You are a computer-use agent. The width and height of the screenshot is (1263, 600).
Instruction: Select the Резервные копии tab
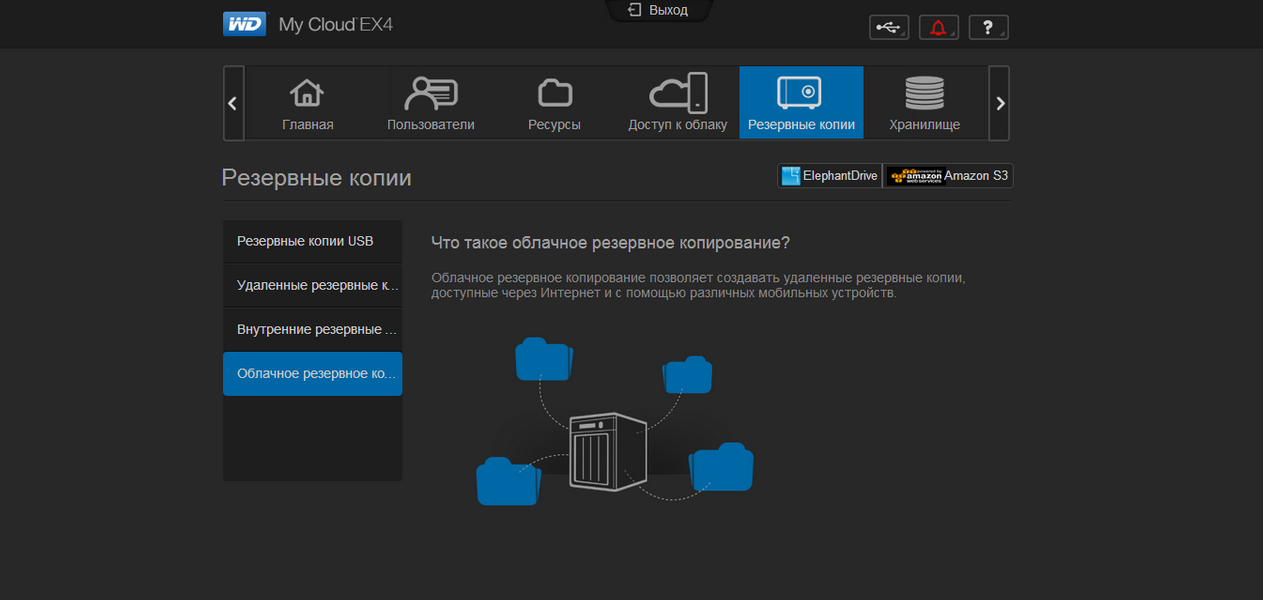(801, 103)
